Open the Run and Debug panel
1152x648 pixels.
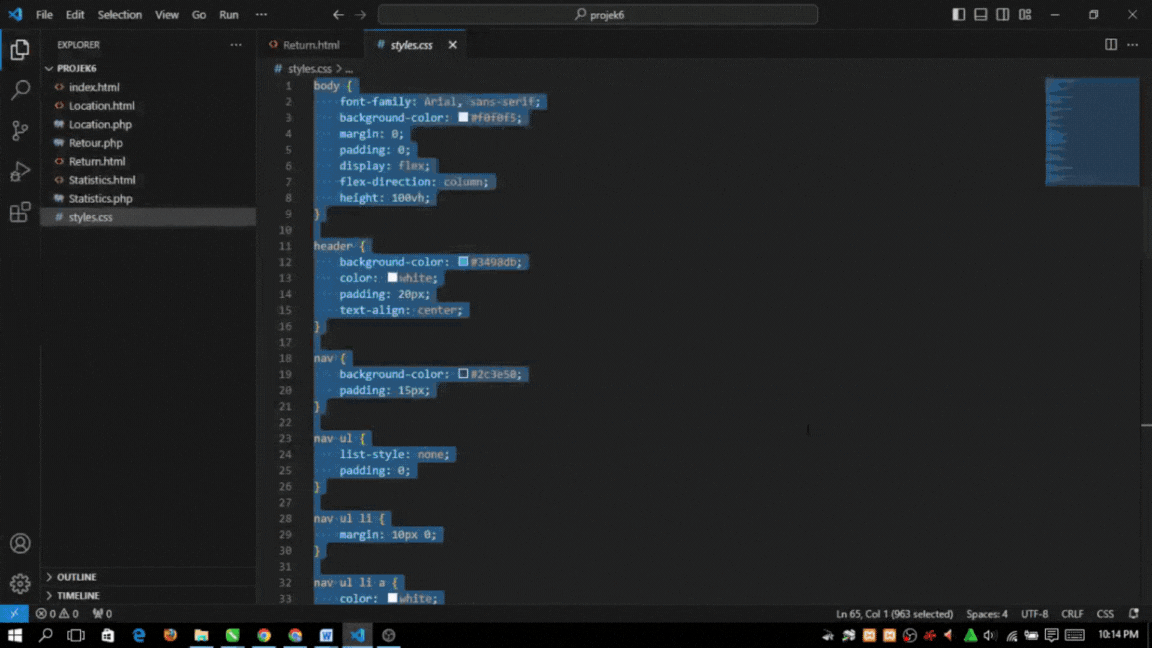pos(20,172)
